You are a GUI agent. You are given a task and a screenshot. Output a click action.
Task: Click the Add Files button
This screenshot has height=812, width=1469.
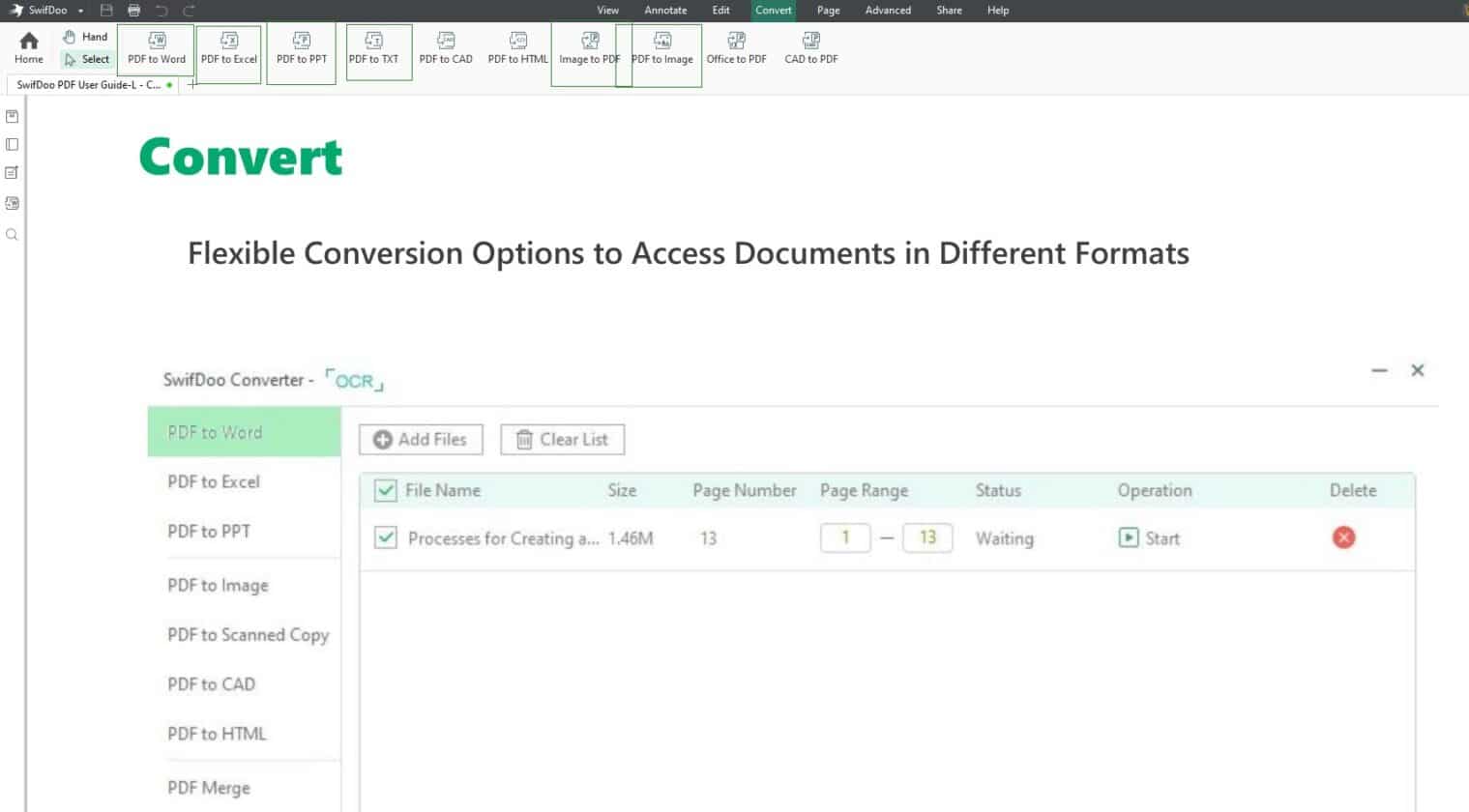[420, 439]
